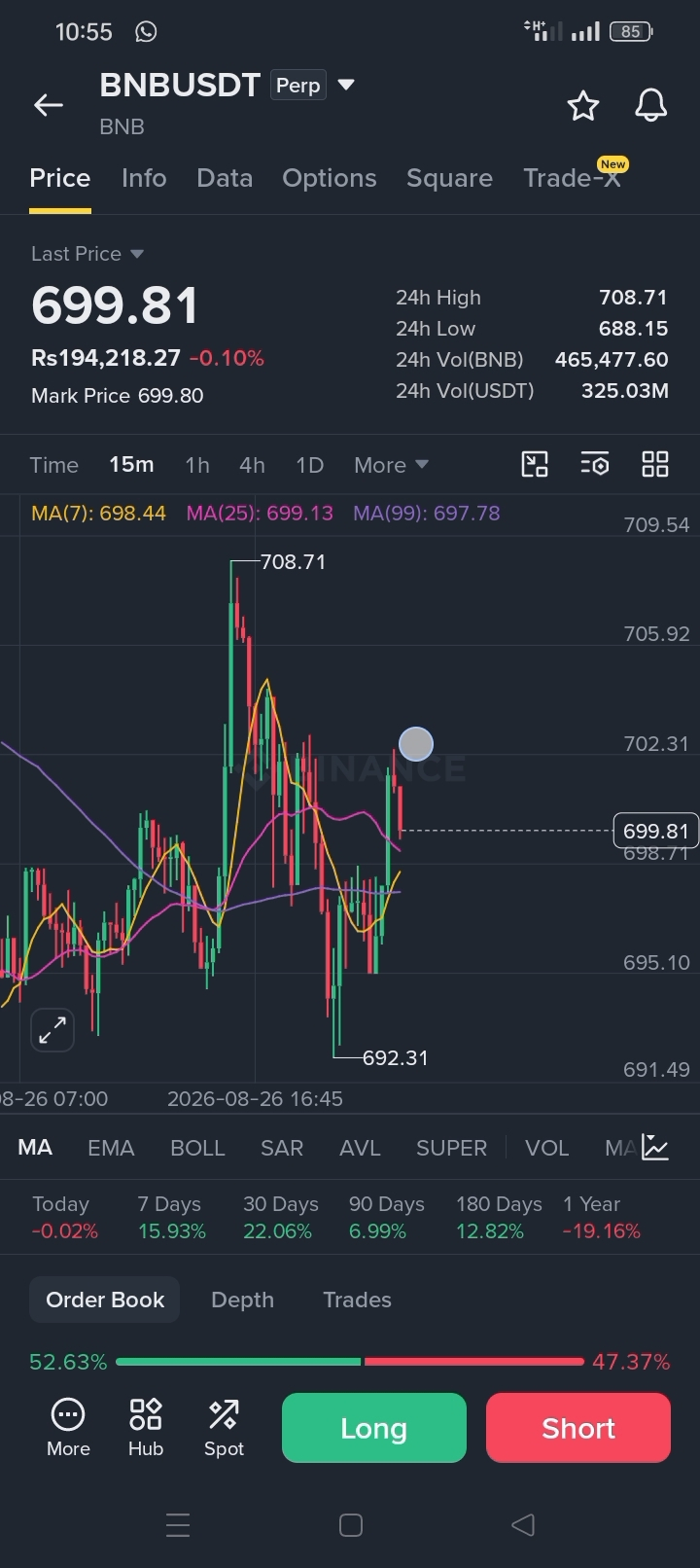The width and height of the screenshot is (700, 1568).
Task: Tap the Android back triangle button
Action: [523, 1524]
